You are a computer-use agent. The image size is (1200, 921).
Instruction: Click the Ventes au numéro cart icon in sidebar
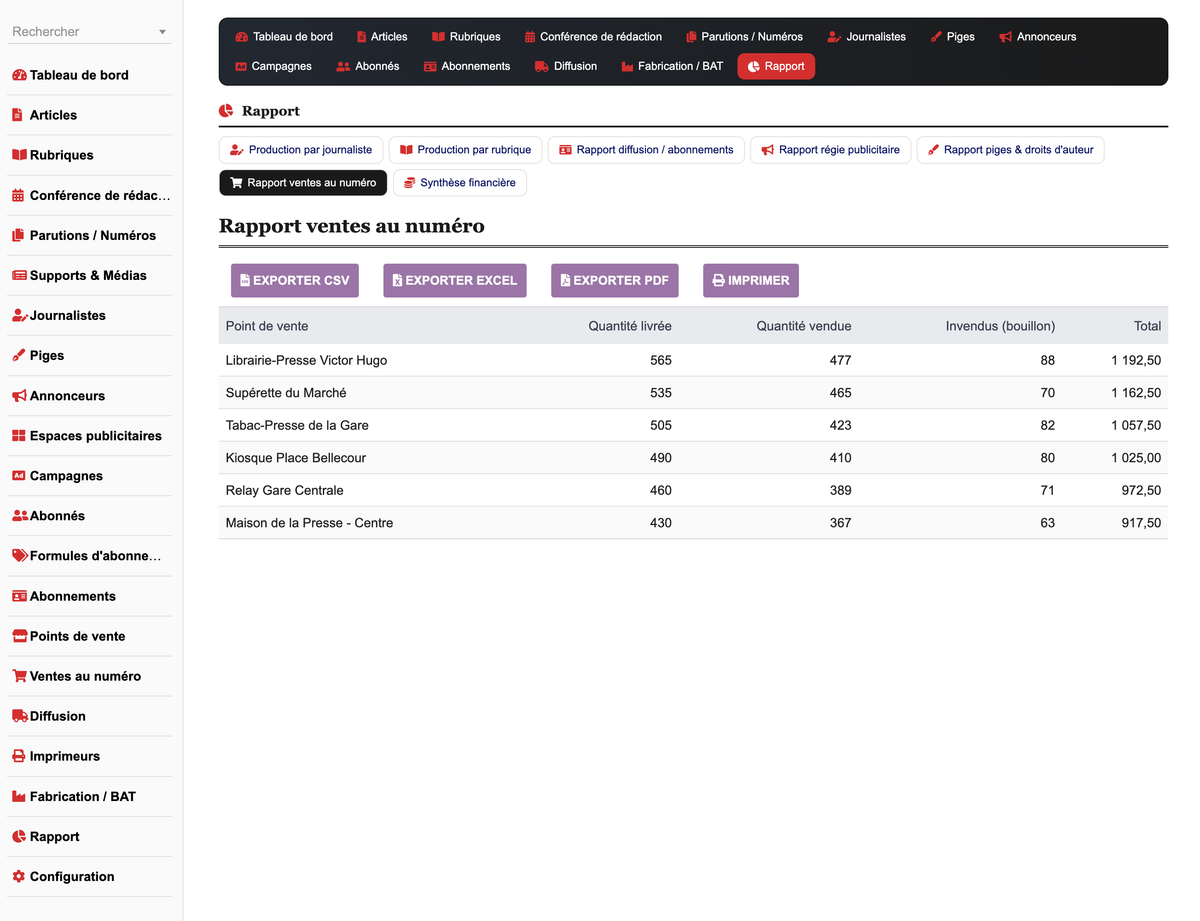(x=19, y=676)
